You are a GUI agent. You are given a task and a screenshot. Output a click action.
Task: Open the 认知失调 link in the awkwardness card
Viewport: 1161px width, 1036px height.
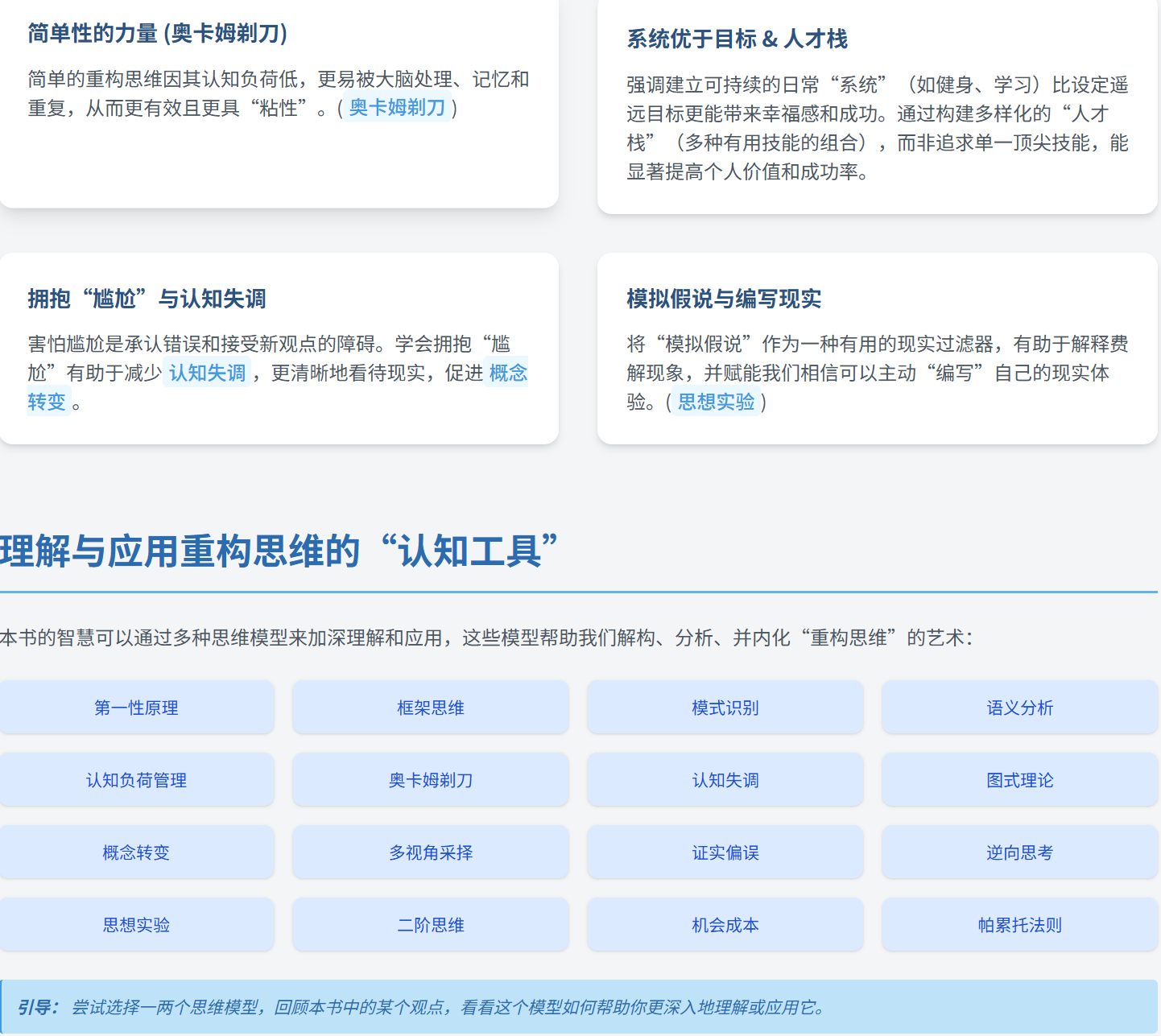click(207, 374)
